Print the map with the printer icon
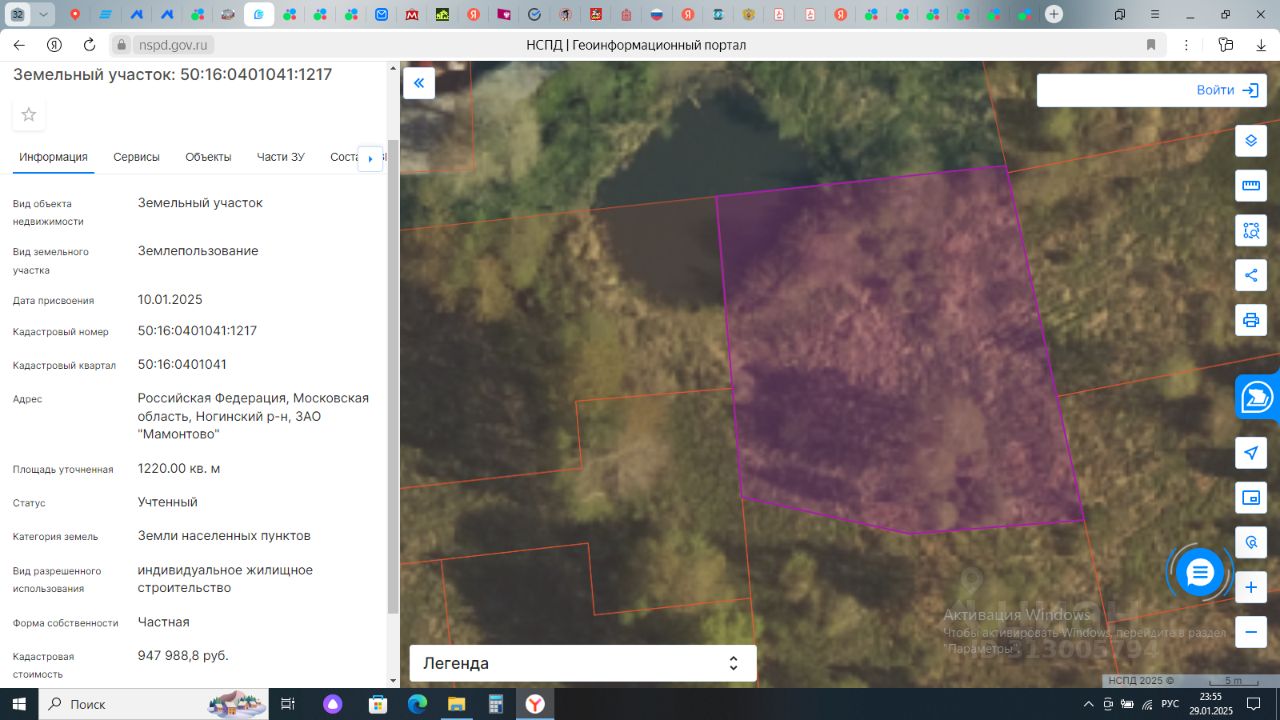The width and height of the screenshot is (1280, 720). pyautogui.click(x=1250, y=320)
